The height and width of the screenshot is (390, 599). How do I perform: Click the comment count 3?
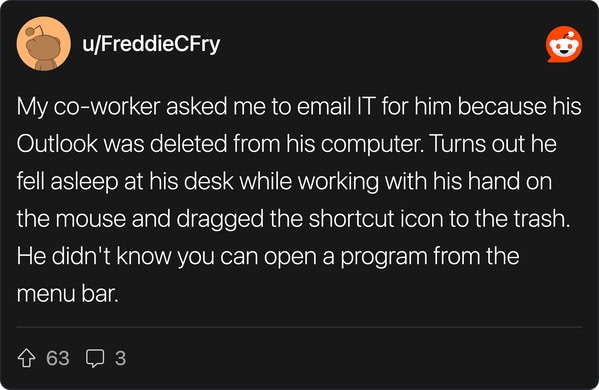[120, 358]
